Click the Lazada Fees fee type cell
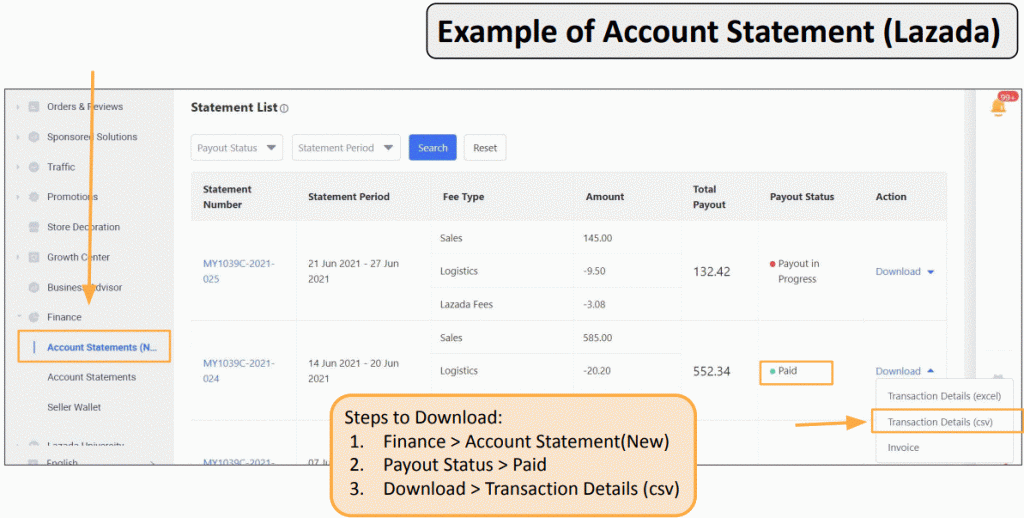Image resolution: width=1024 pixels, height=518 pixels. coord(466,304)
